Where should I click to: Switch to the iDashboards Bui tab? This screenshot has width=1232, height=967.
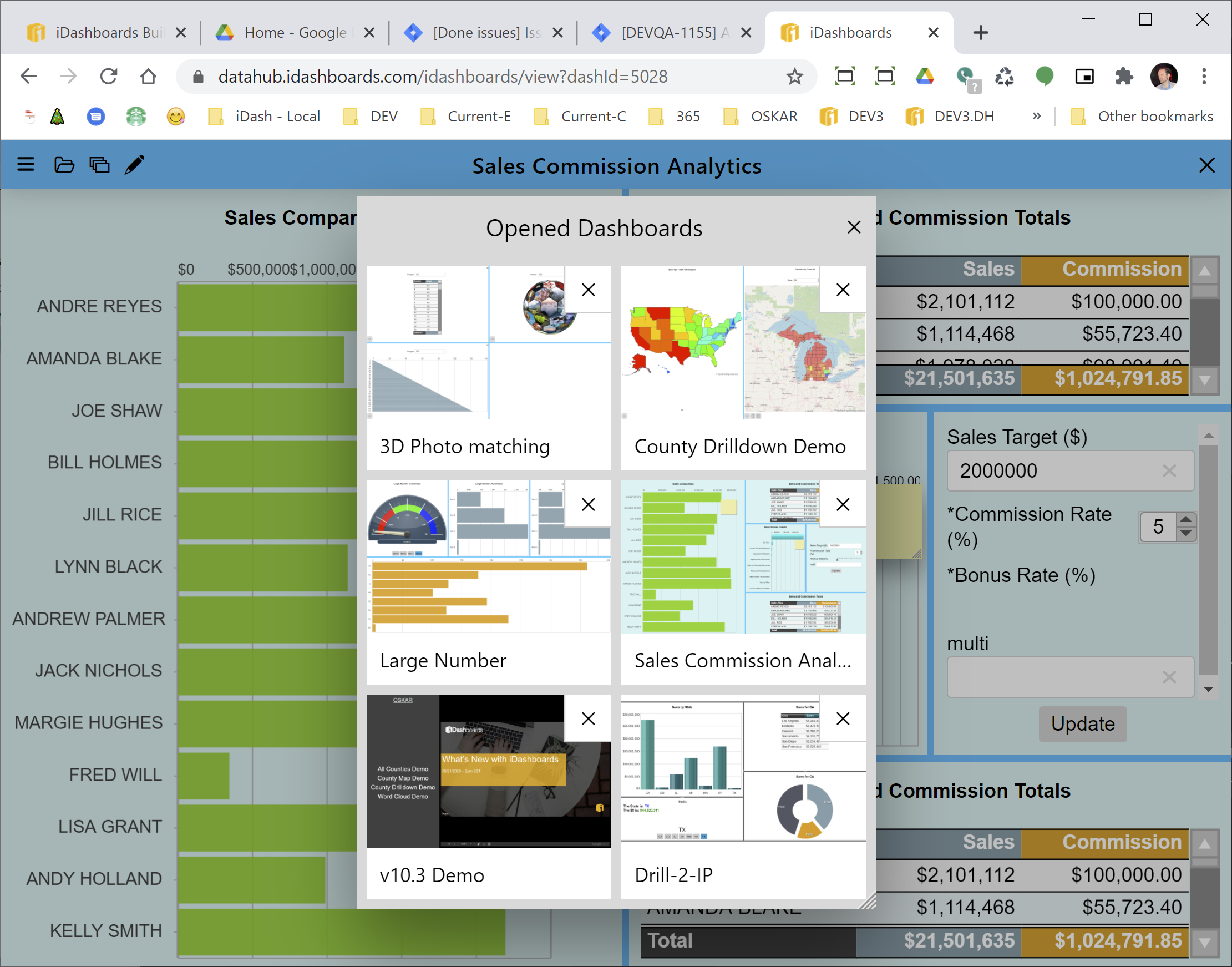pyautogui.click(x=107, y=33)
